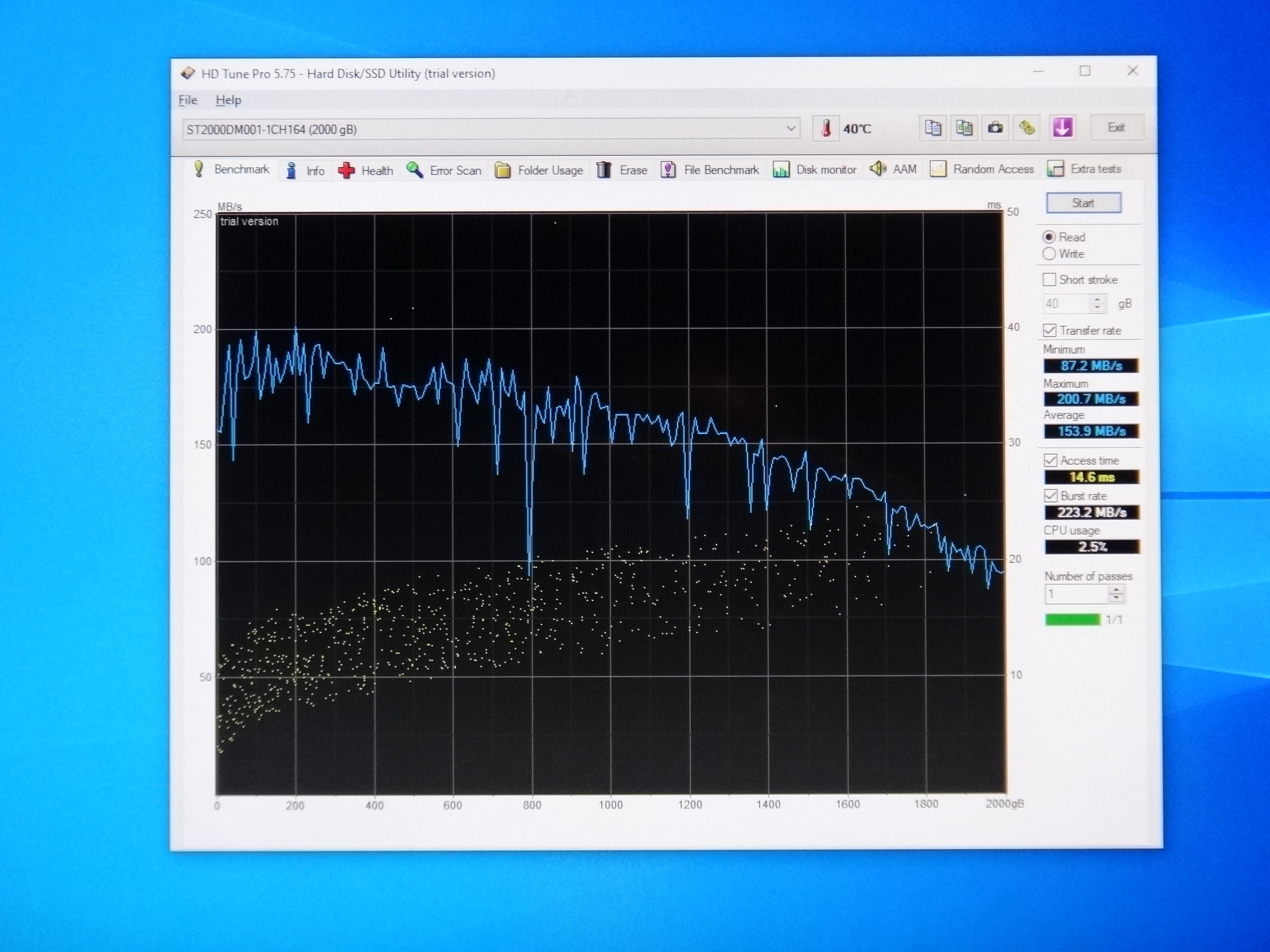This screenshot has height=952, width=1270.
Task: Switch to the Disk monitor tab
Action: (815, 170)
